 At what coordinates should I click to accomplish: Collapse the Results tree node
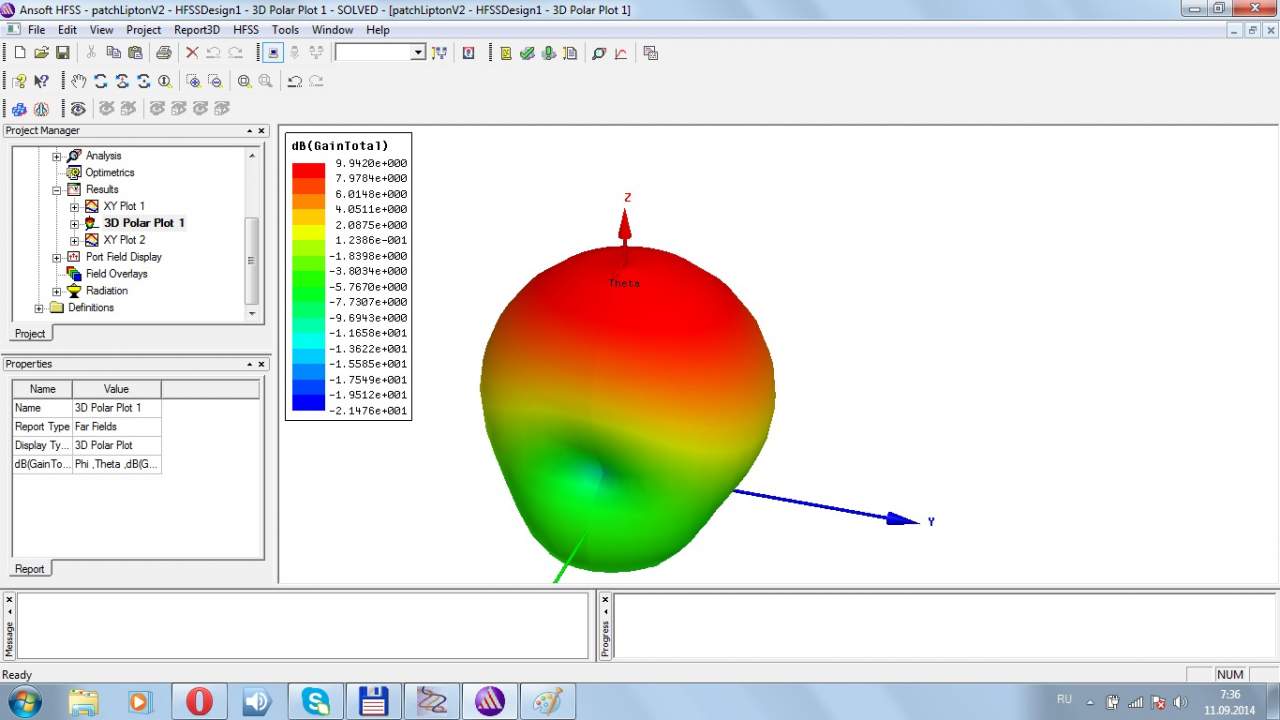(x=57, y=190)
